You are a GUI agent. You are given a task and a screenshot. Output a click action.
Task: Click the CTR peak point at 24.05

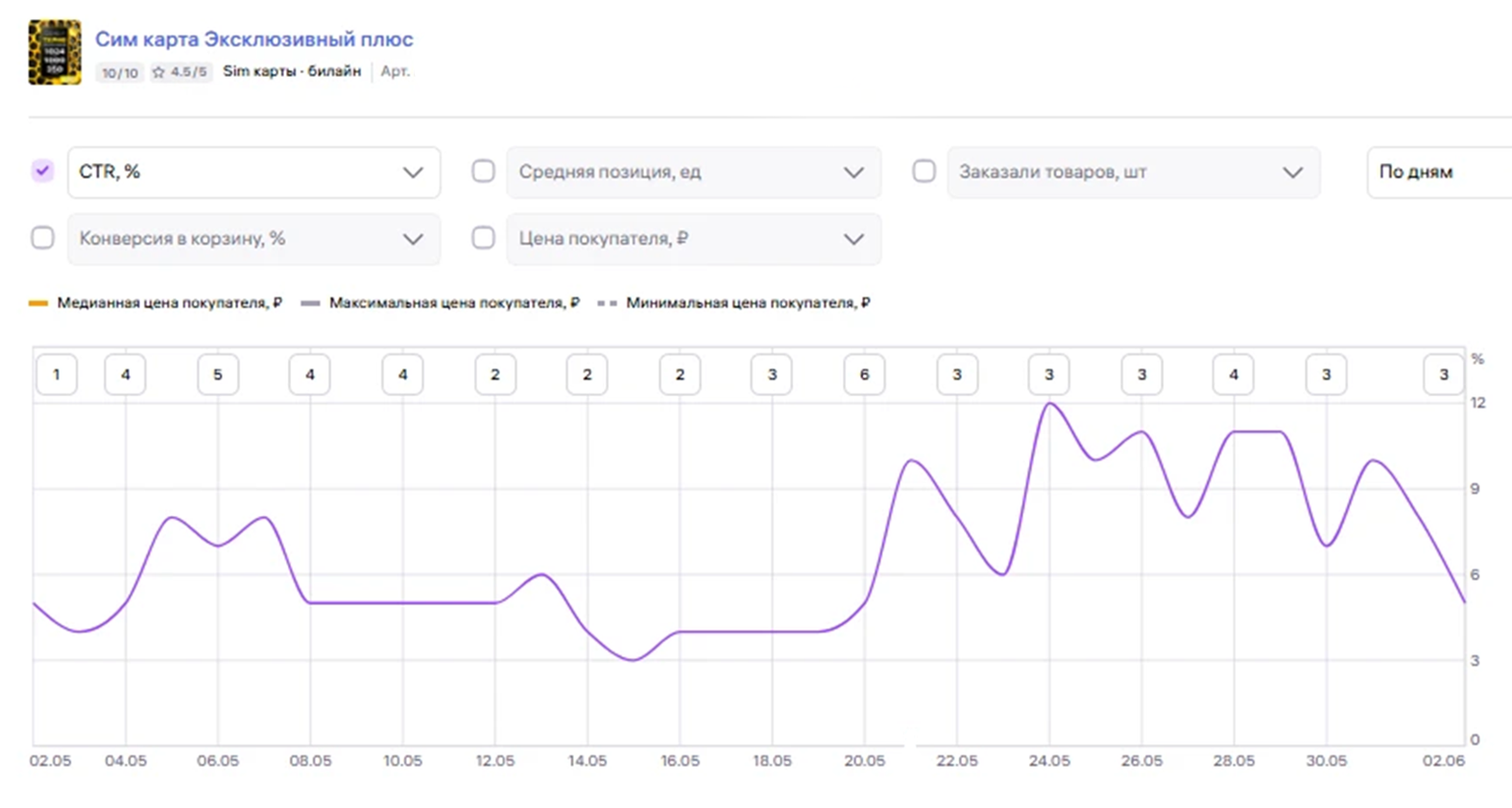tap(1049, 404)
